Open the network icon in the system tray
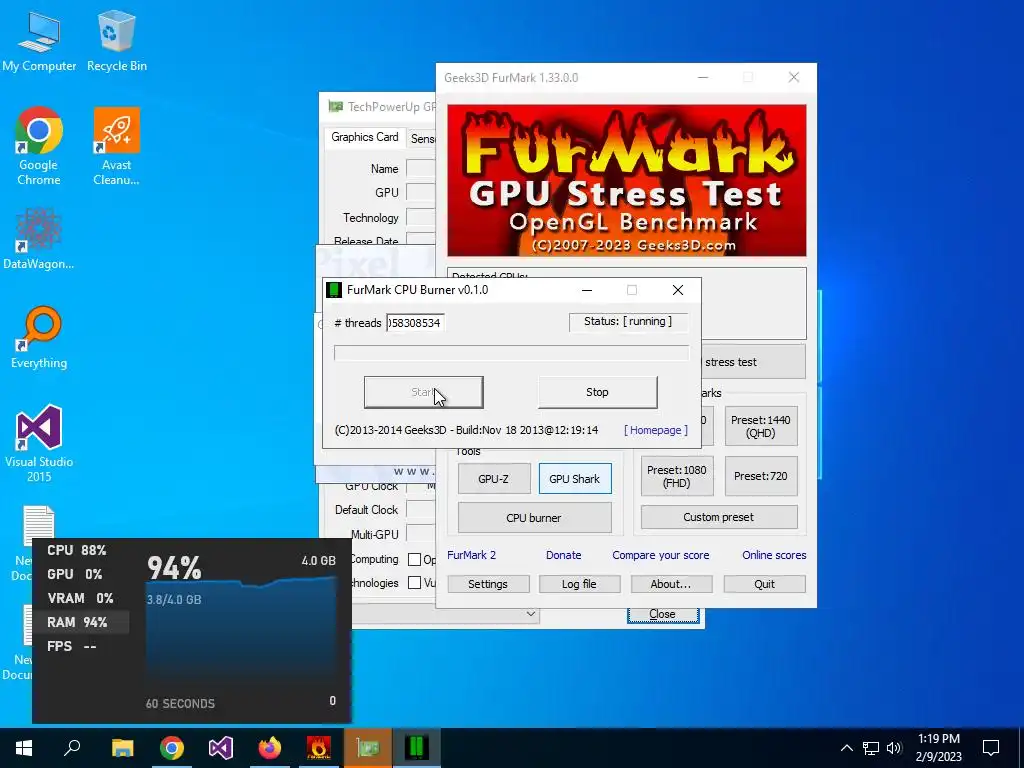This screenshot has width=1024, height=768. click(871, 748)
